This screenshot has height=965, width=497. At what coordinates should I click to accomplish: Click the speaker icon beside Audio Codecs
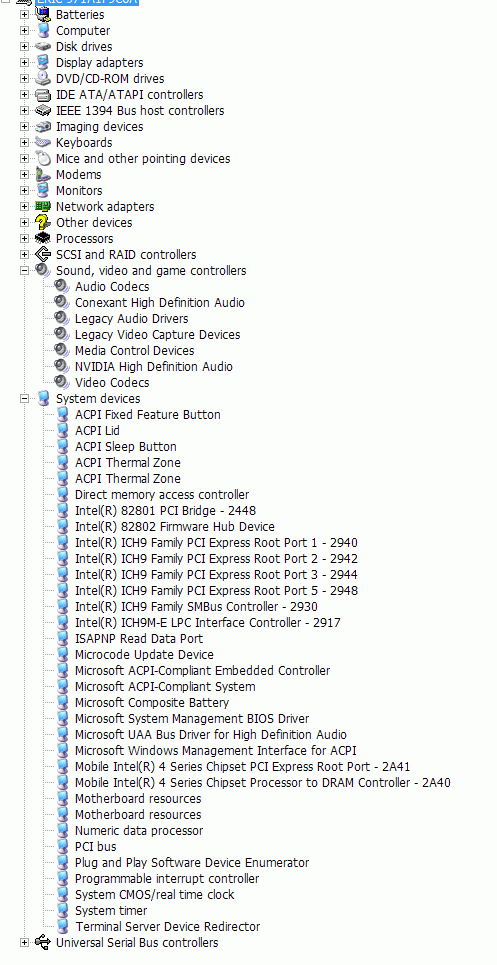tap(62, 286)
